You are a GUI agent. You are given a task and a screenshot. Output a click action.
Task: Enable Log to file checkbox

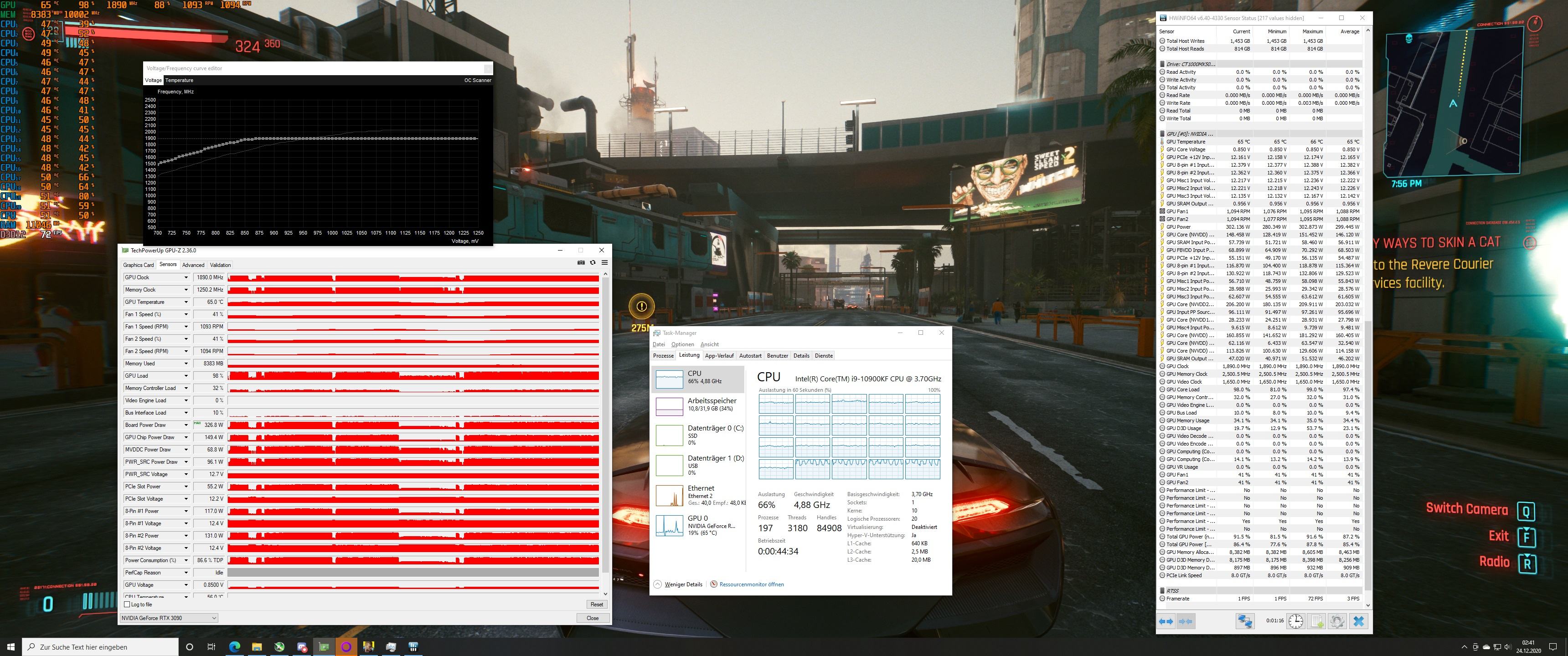coord(127,604)
